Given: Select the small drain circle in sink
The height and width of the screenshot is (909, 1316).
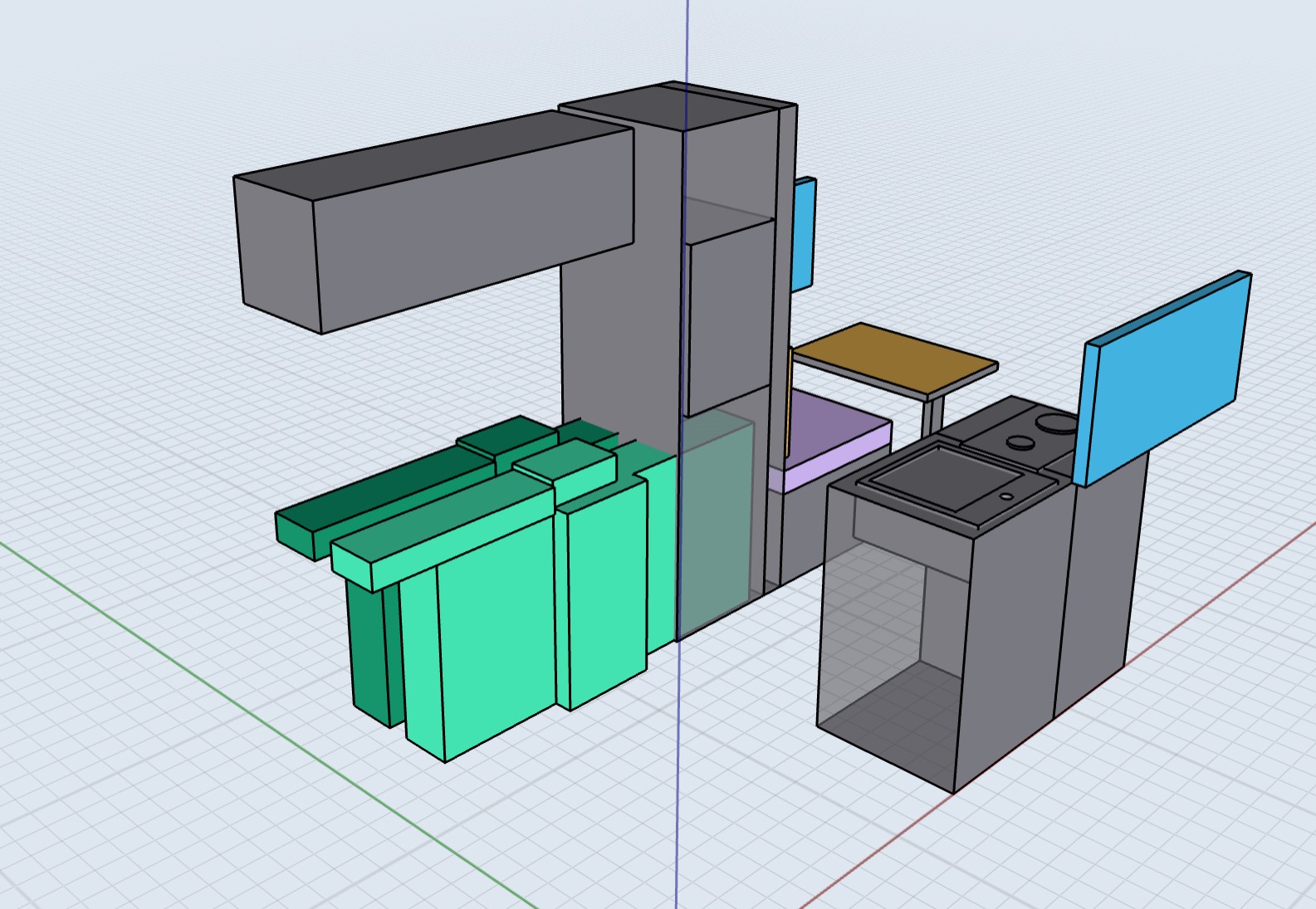Looking at the screenshot, I should tap(1006, 496).
